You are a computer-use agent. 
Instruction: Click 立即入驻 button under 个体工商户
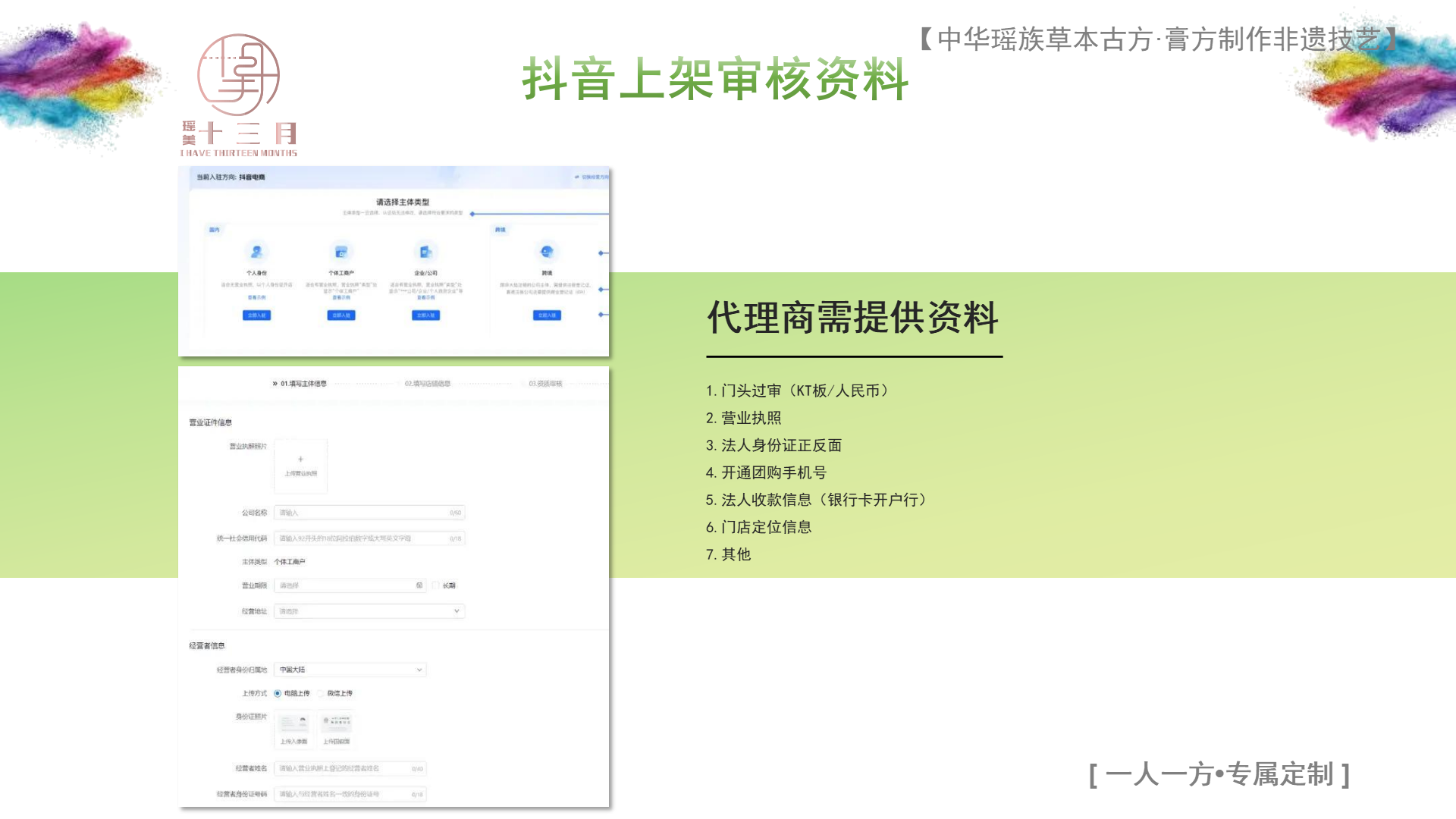[x=341, y=315]
